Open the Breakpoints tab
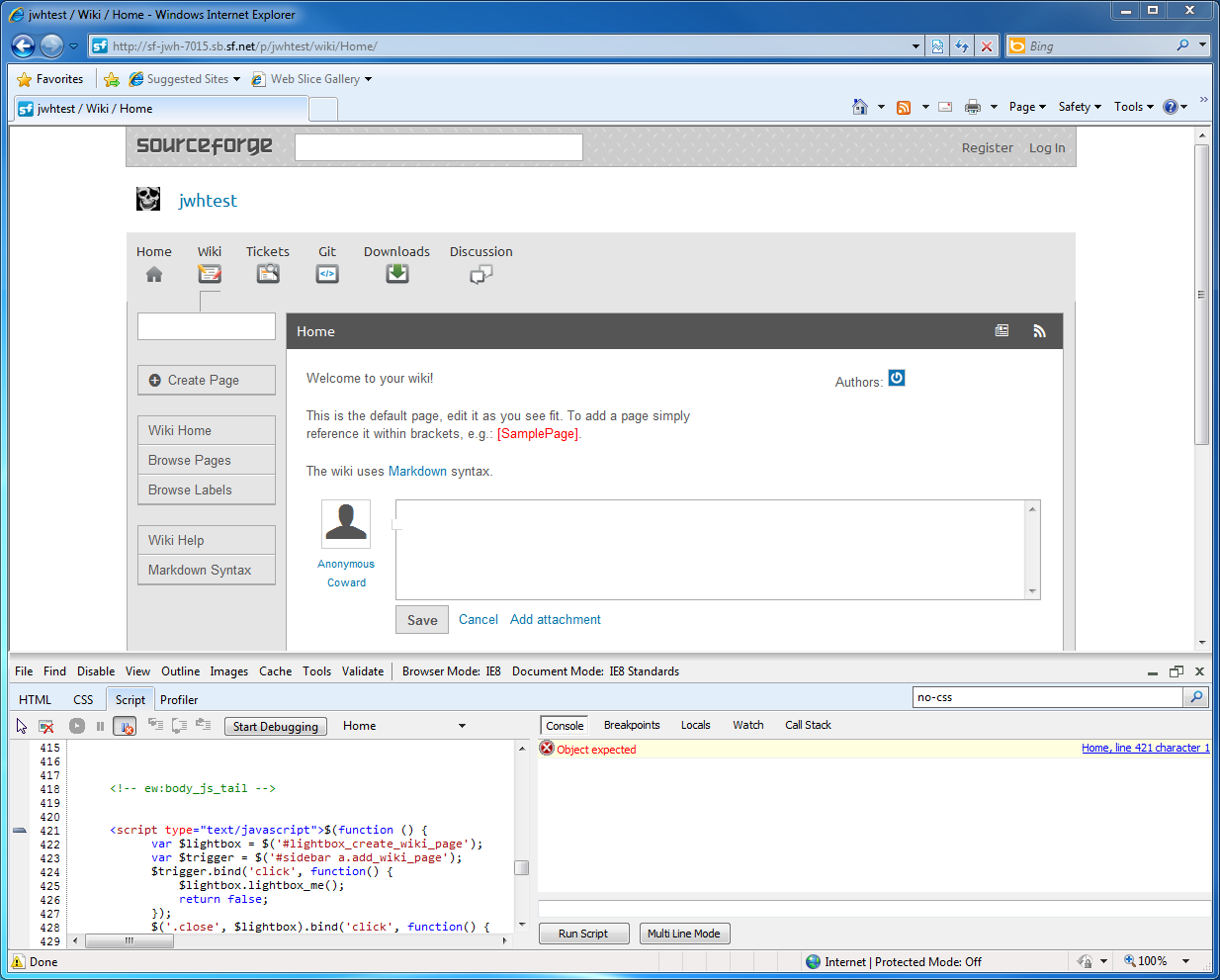Viewport: 1220px width, 980px height. pyautogui.click(x=632, y=725)
